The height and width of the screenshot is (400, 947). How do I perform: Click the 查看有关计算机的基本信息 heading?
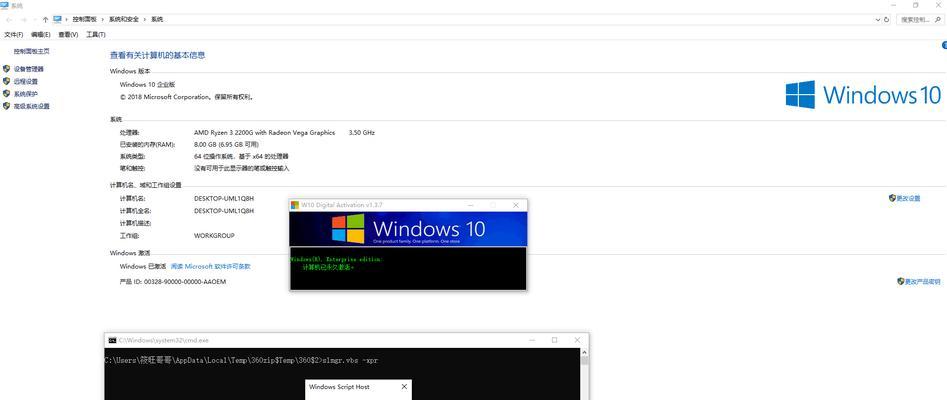coord(158,55)
